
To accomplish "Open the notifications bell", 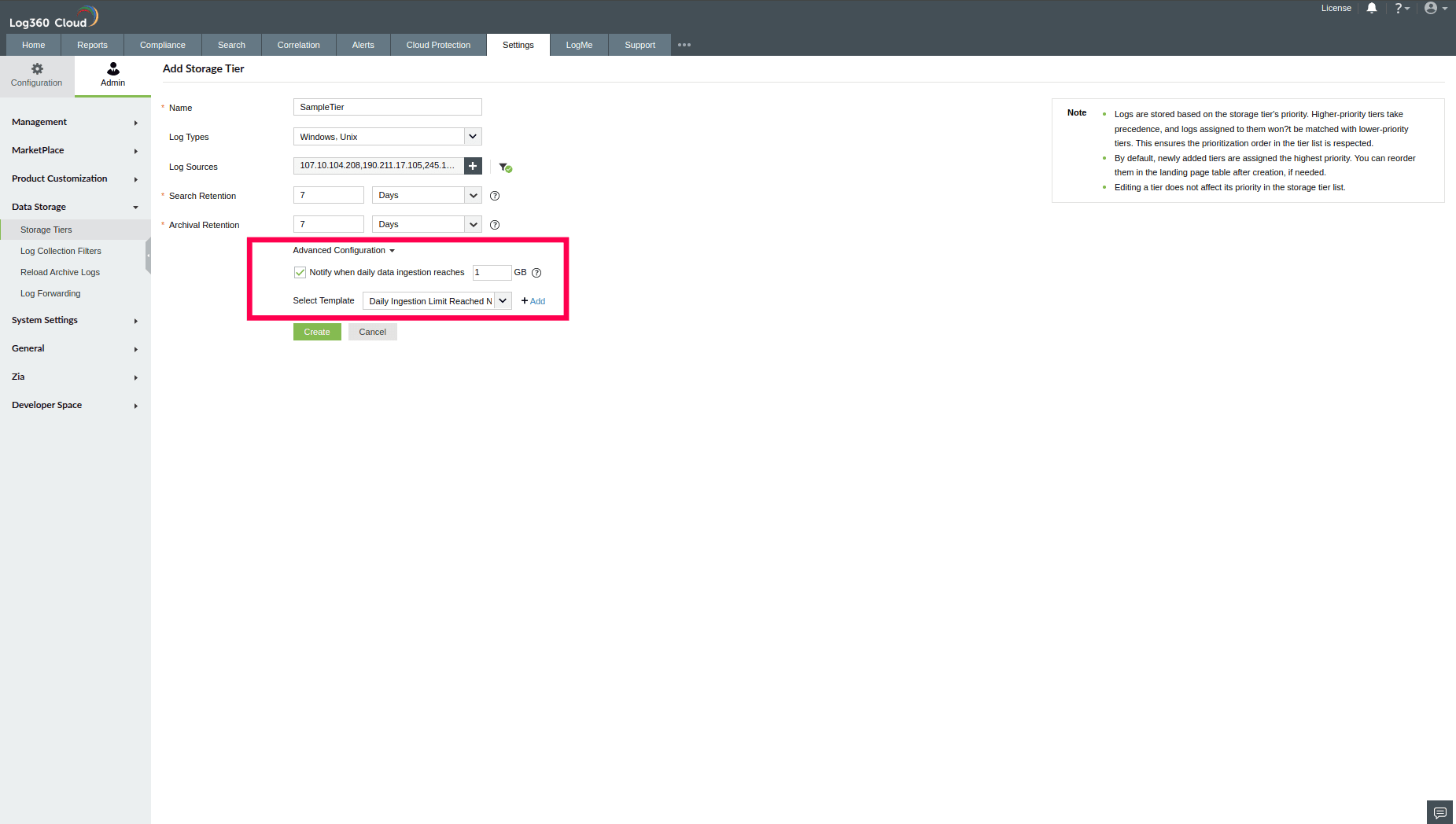I will pyautogui.click(x=1371, y=8).
